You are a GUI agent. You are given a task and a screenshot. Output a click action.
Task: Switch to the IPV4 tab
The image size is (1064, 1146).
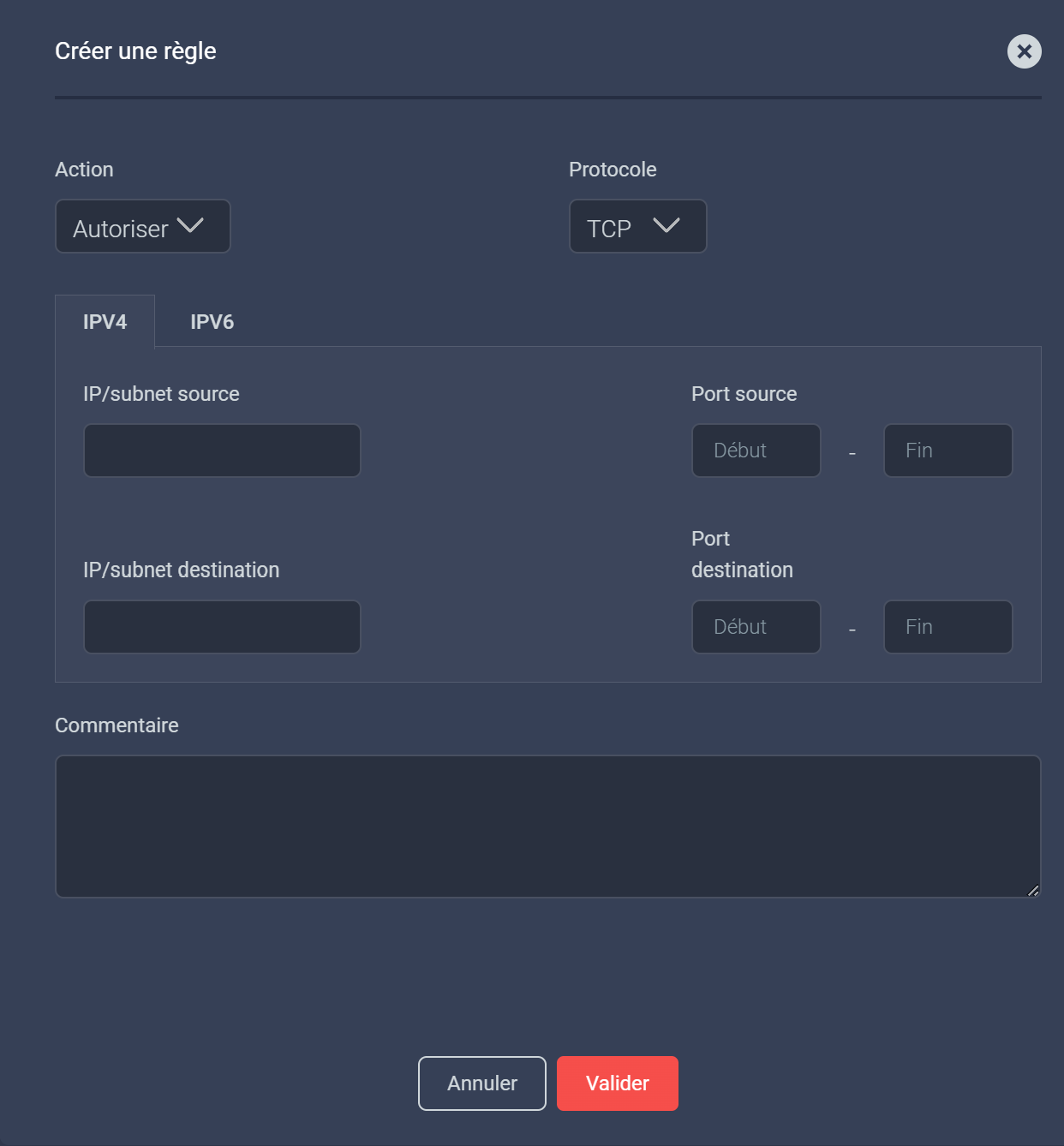click(x=105, y=322)
